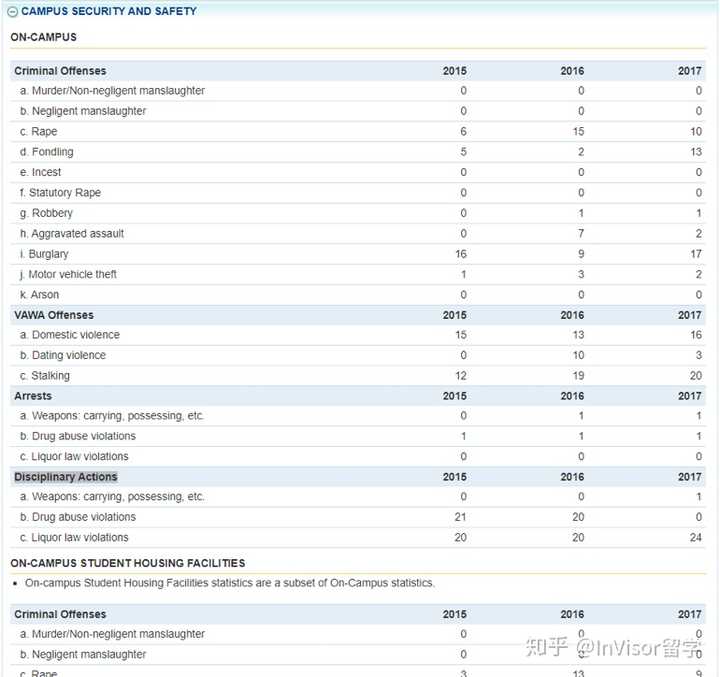The image size is (720, 677).
Task: Select the 'e. Incest' row label
Action: 40,172
